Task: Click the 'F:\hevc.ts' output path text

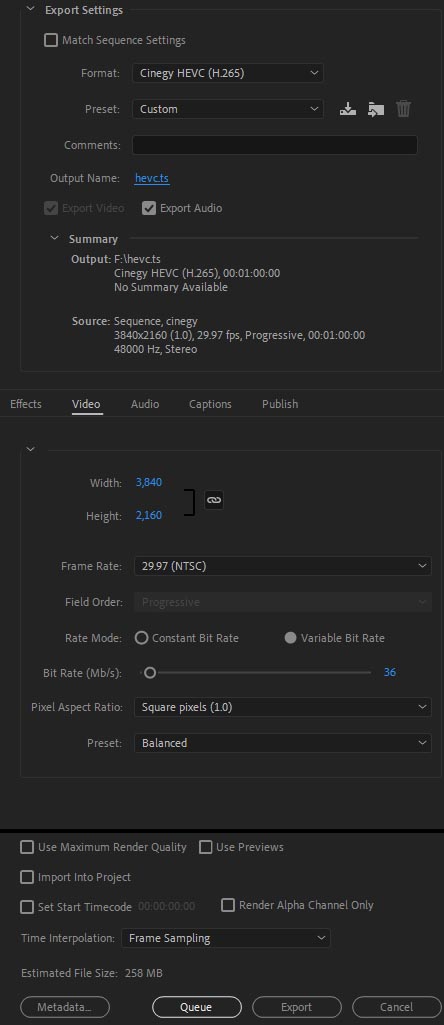Action: tap(137, 260)
